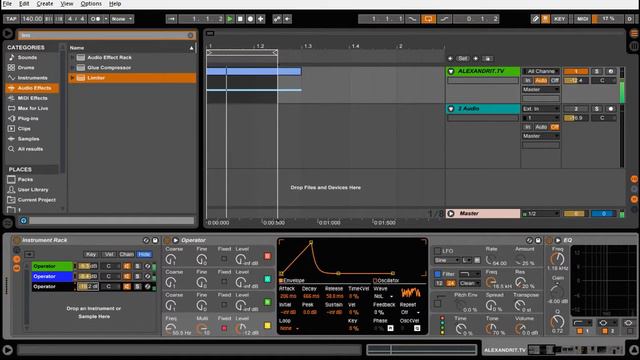Start playback with the Play button

coord(230,19)
